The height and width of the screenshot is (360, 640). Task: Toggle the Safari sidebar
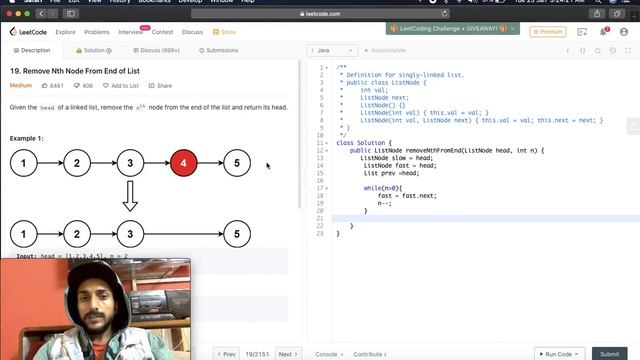[71, 13]
